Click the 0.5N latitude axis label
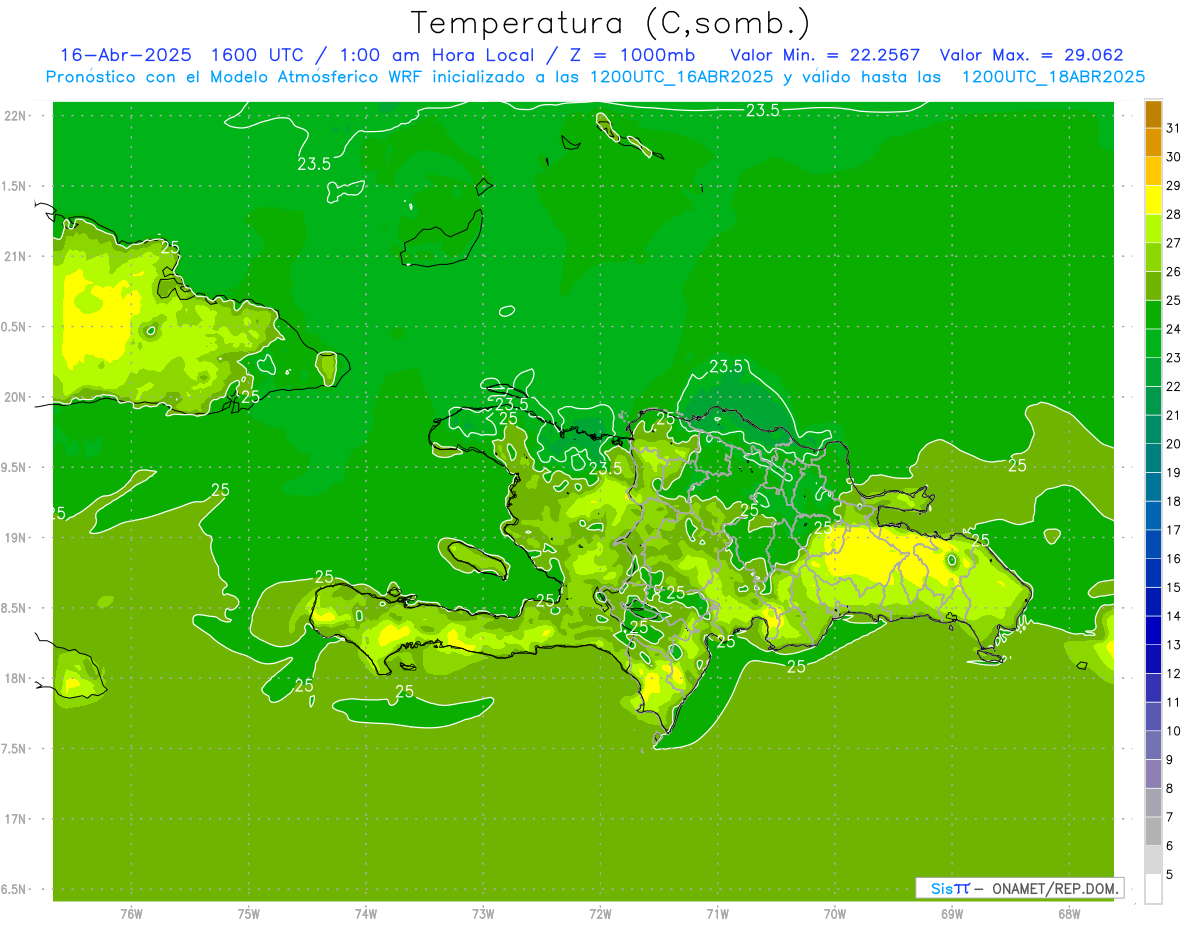1200x927 pixels. click(15, 327)
